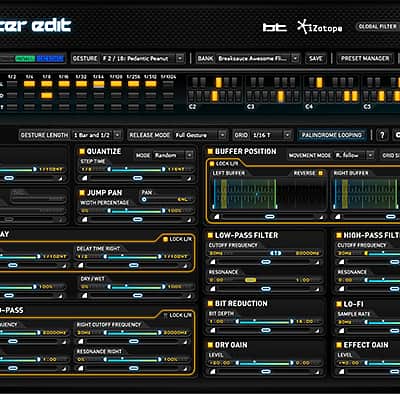The height and width of the screenshot is (400, 400).
Task: Click left ramp icon under Resonance Right
Action: 80,368
